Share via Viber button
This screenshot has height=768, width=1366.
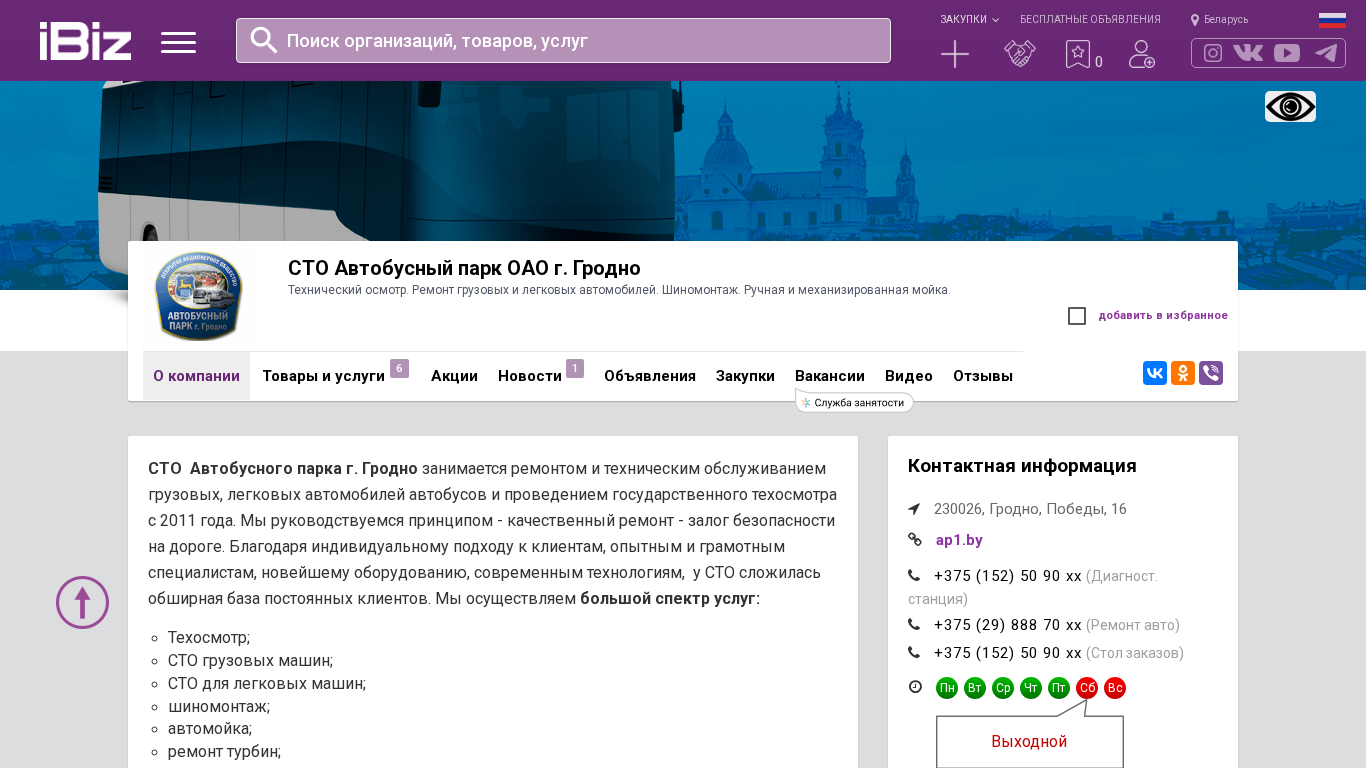[x=1211, y=373]
